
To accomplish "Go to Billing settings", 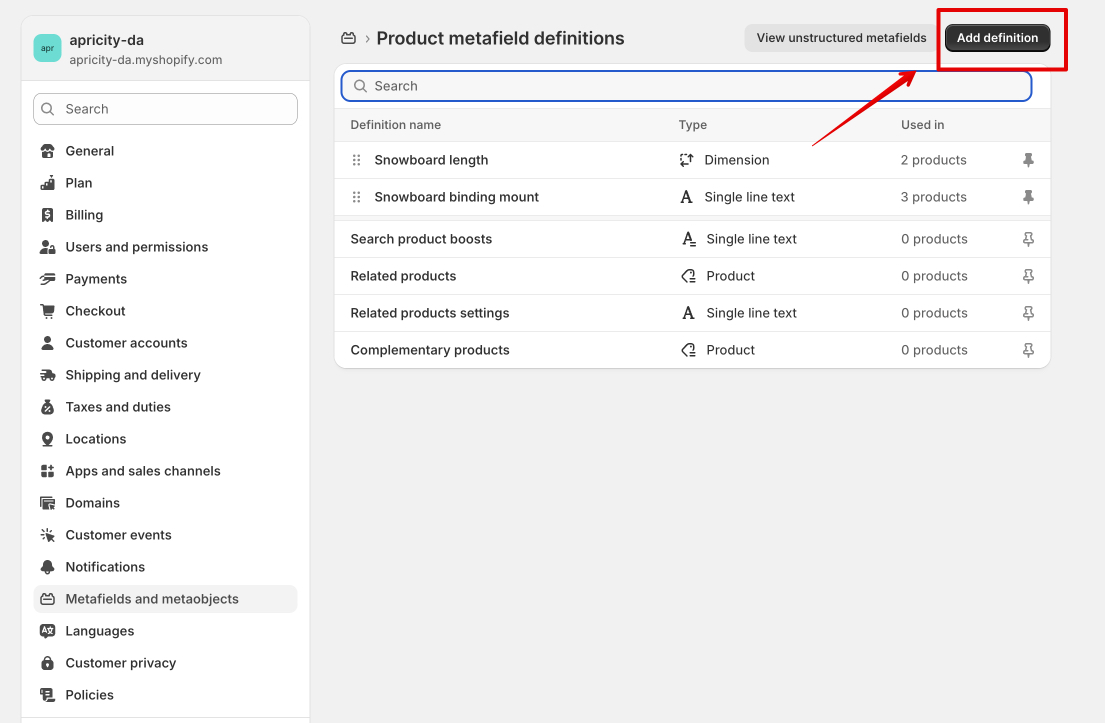I will coord(84,215).
